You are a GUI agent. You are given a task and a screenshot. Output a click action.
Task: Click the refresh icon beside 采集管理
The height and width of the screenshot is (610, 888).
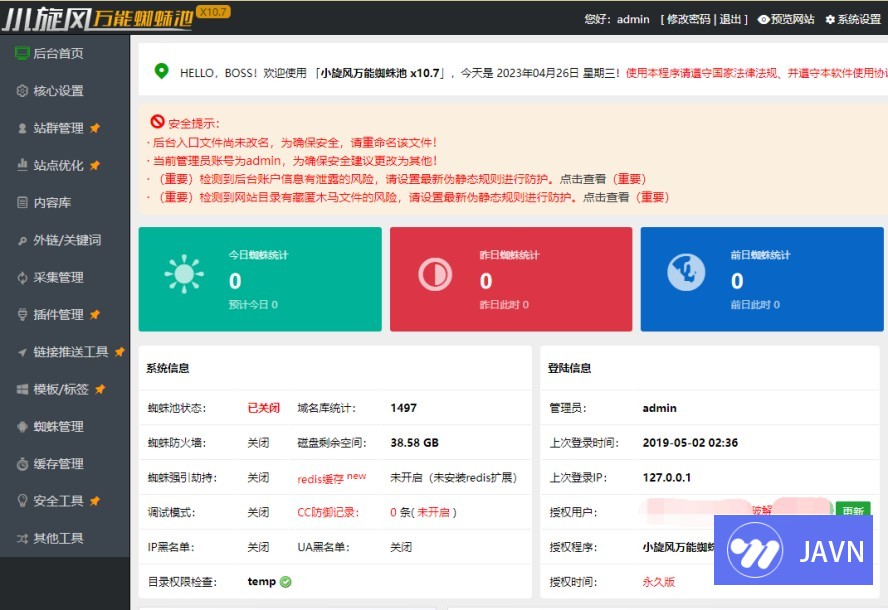click(x=22, y=278)
